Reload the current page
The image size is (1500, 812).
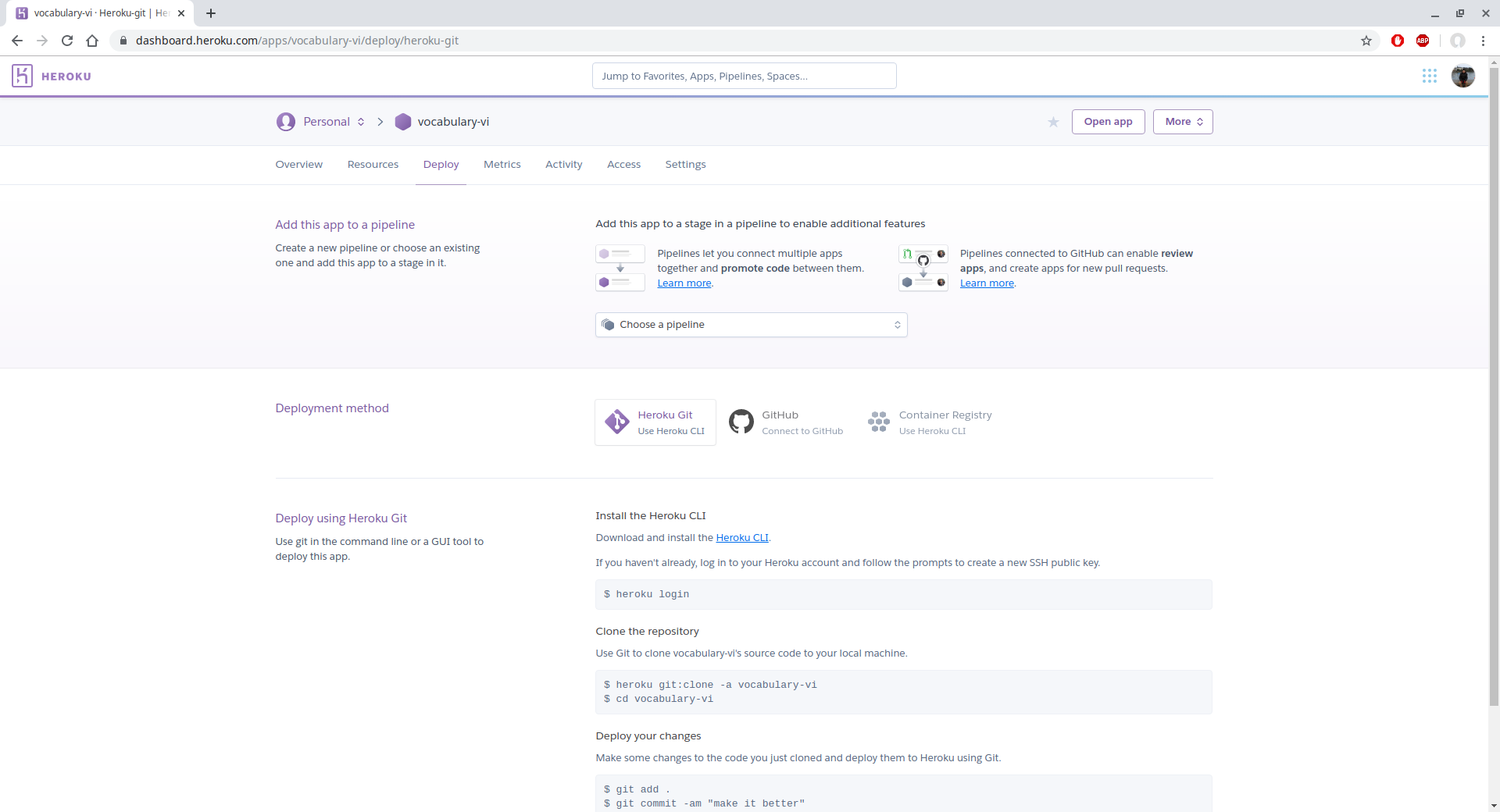pos(67,41)
